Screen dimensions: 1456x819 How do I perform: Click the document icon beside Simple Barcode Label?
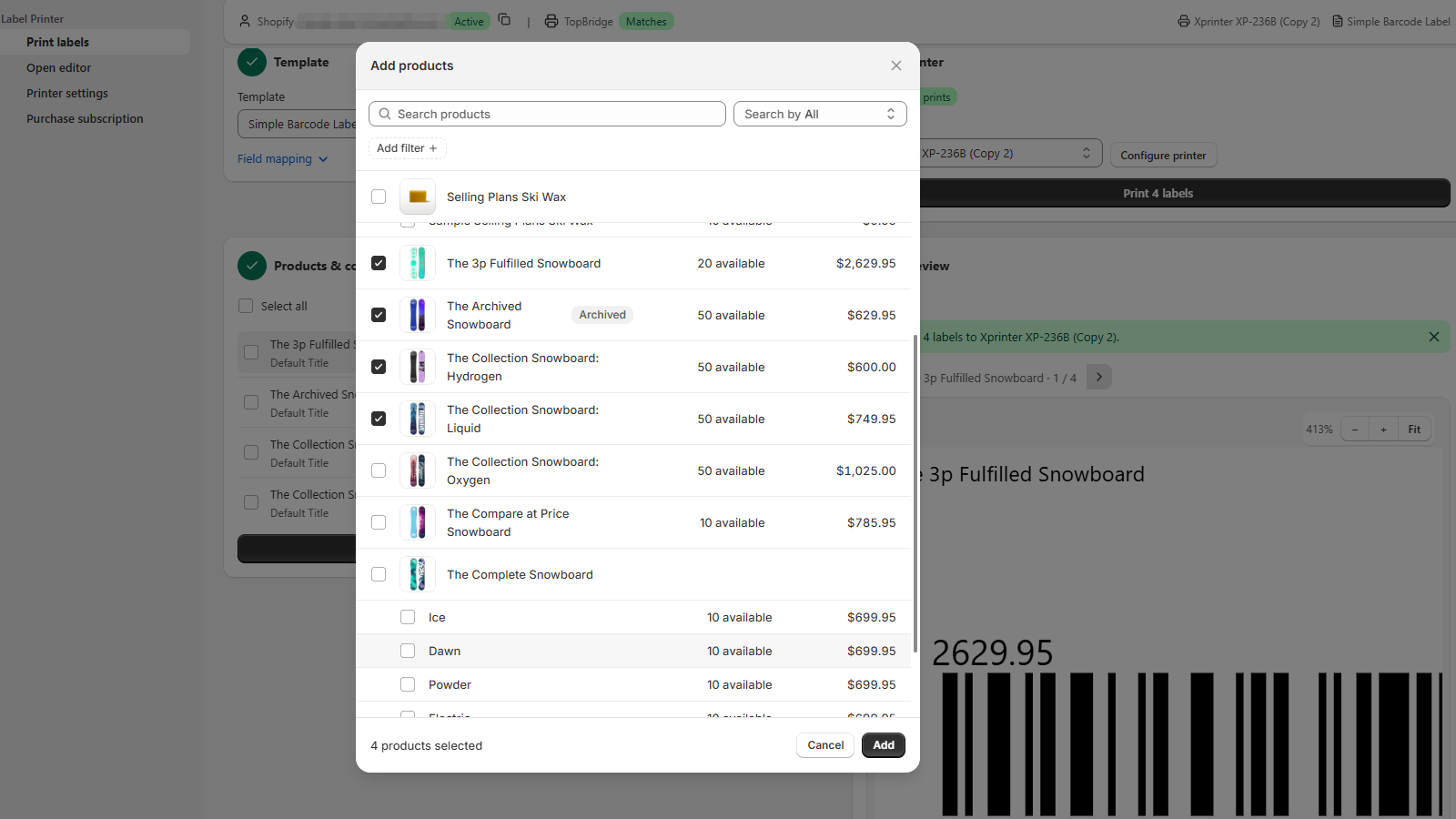point(1338,21)
